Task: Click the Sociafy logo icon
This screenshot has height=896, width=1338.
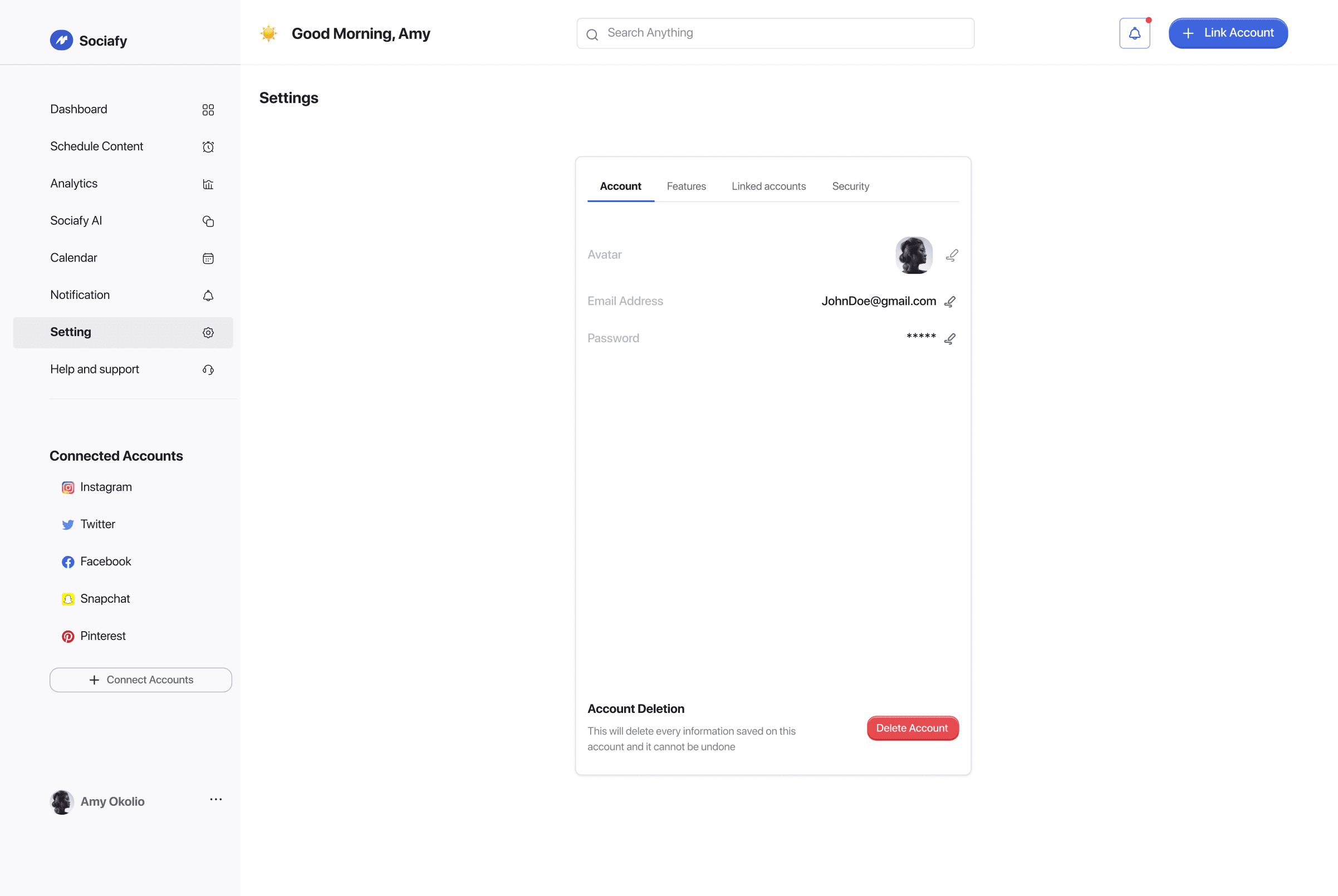Action: coord(61,40)
